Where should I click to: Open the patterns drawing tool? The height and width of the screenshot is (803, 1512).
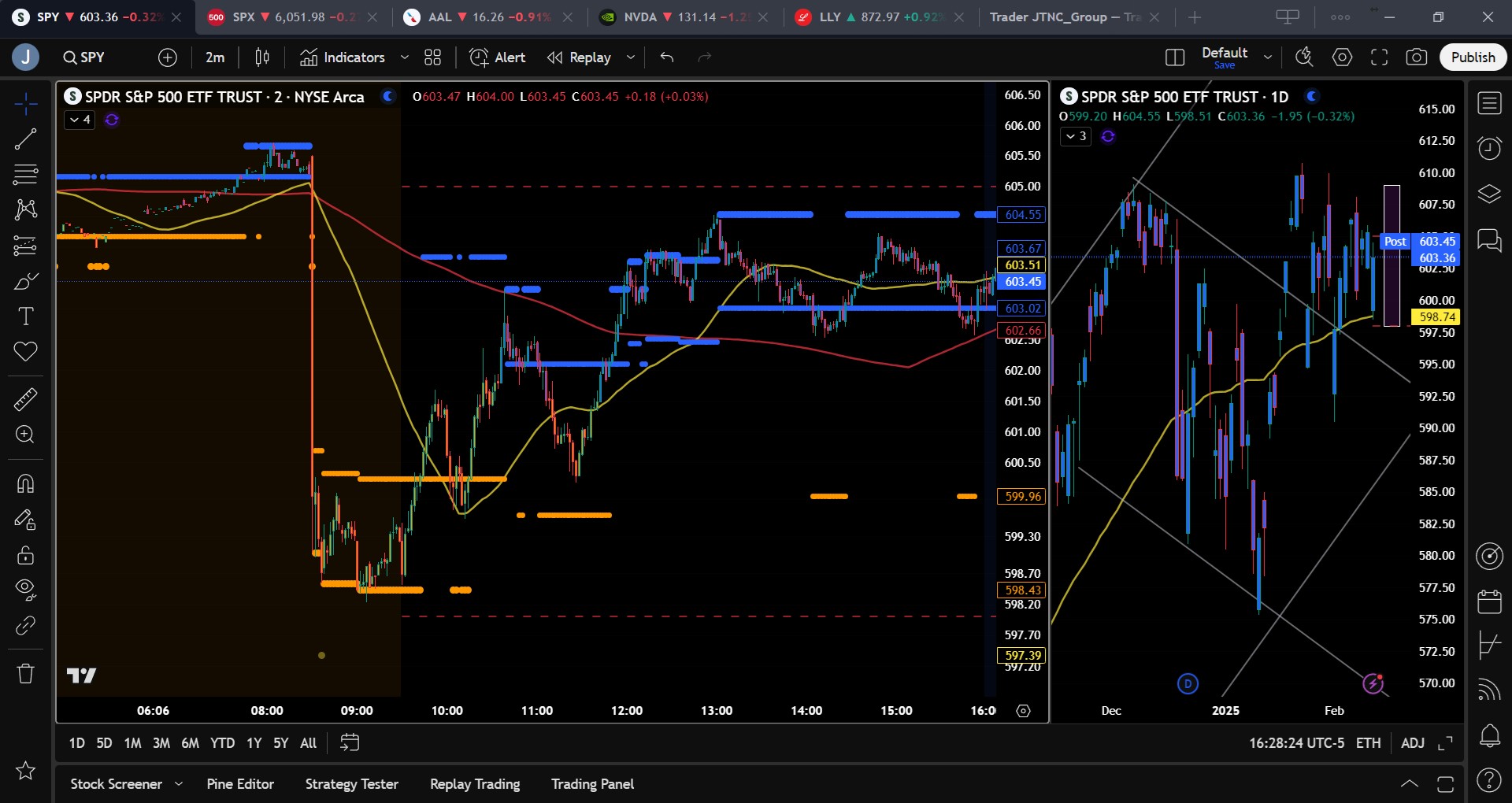(x=25, y=209)
